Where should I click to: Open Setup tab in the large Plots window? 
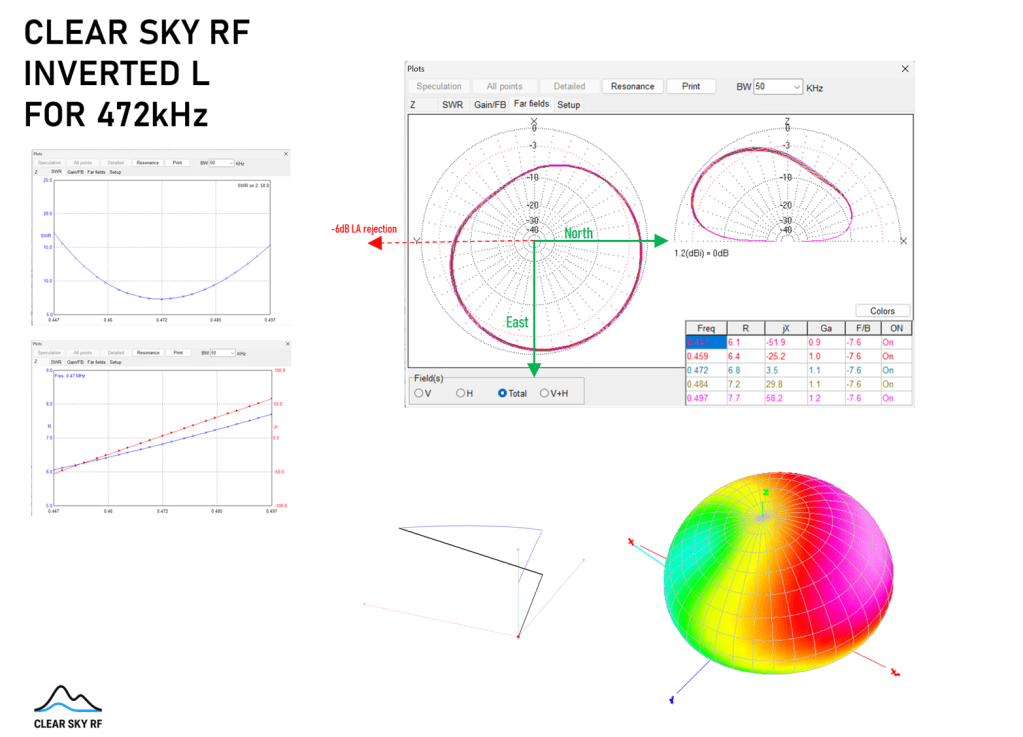568,104
